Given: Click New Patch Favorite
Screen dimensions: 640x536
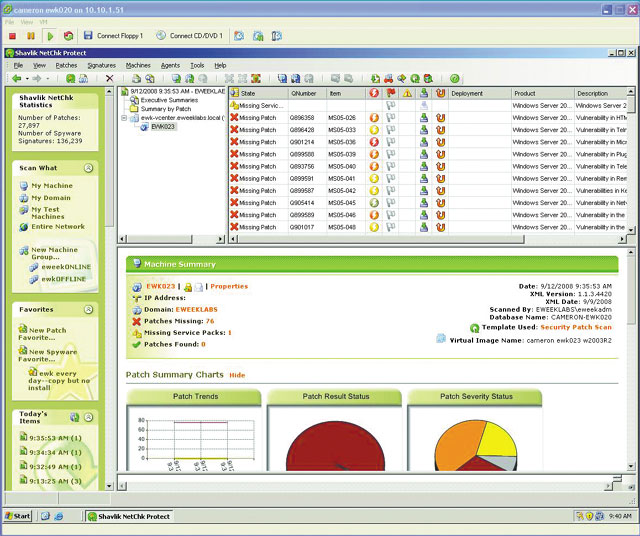Looking at the screenshot, I should [x=42, y=334].
